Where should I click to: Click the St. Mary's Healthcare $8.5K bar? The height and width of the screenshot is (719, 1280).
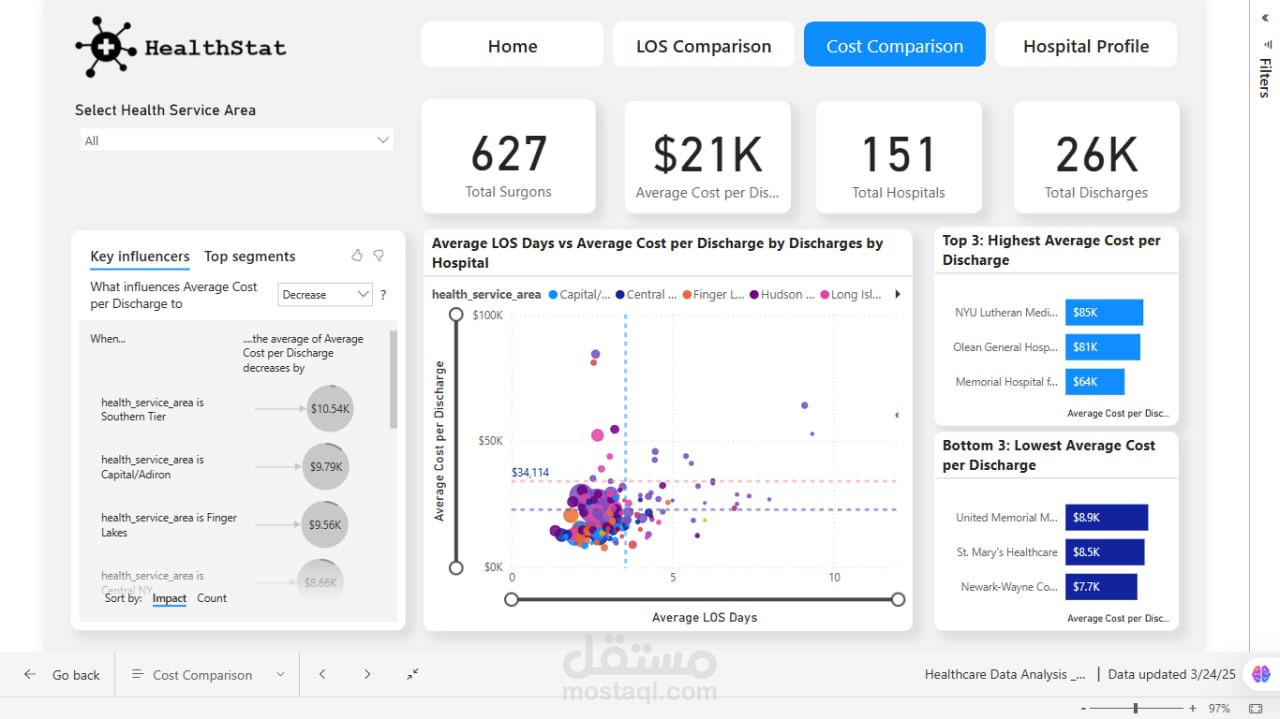[x=1104, y=552]
